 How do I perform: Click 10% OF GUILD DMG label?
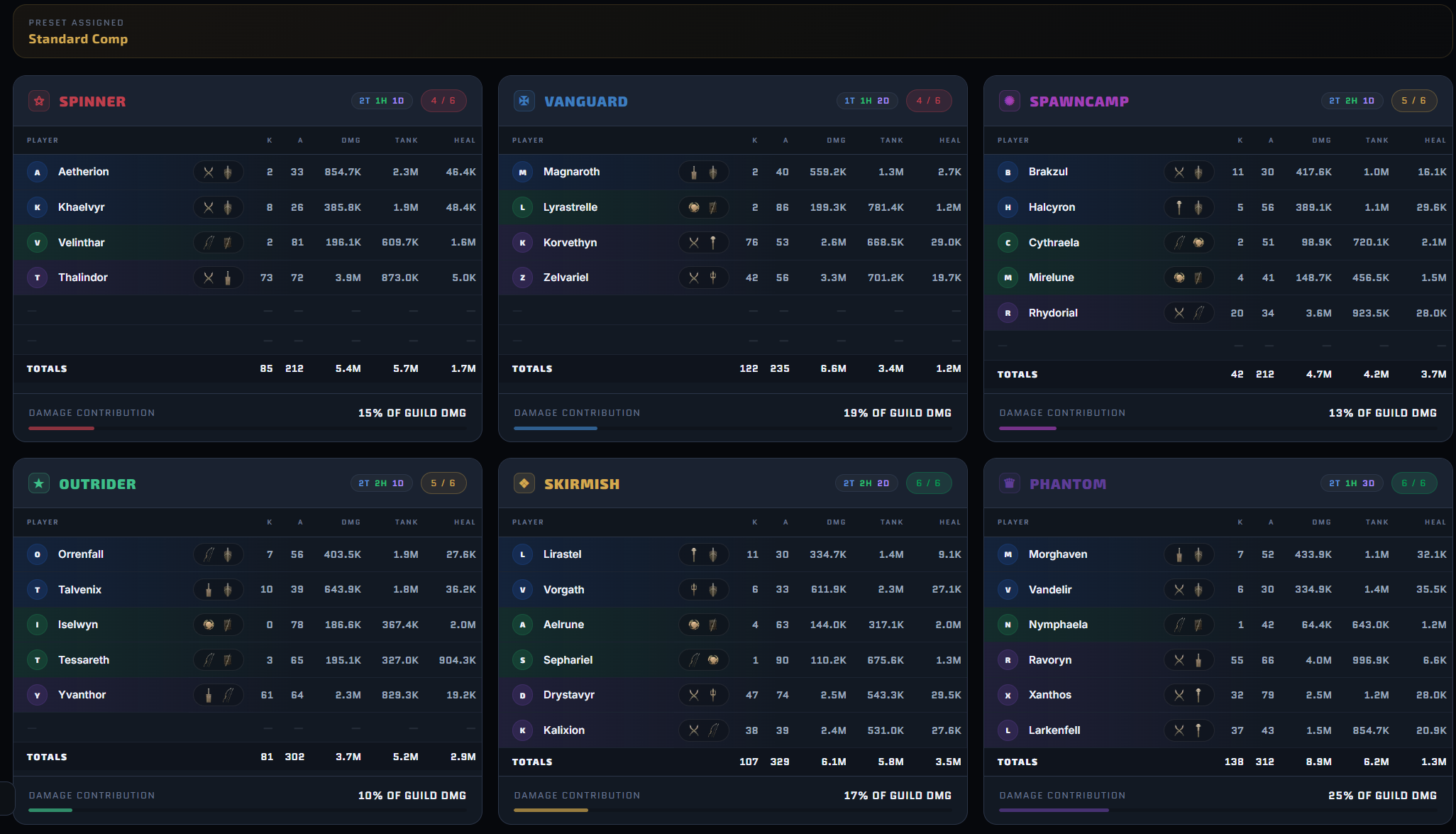tap(412, 796)
